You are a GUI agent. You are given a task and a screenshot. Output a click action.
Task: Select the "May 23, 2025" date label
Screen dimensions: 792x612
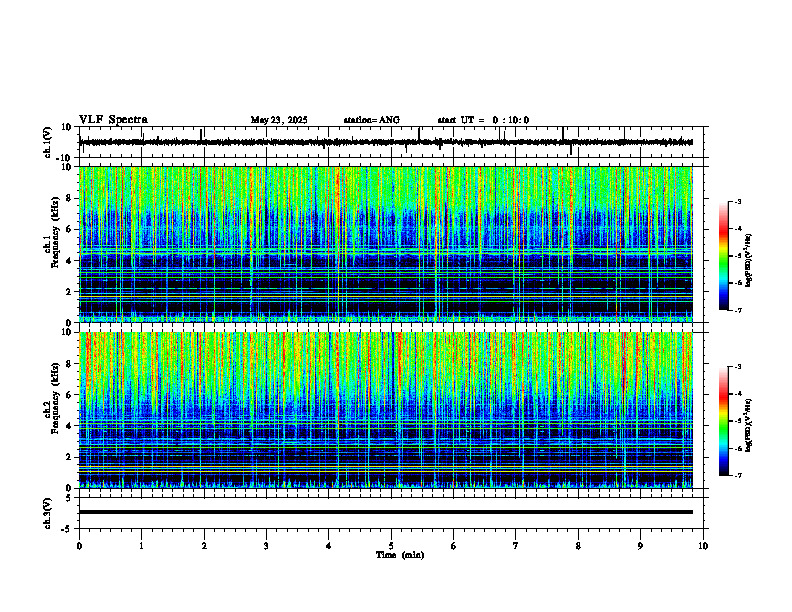tap(279, 120)
